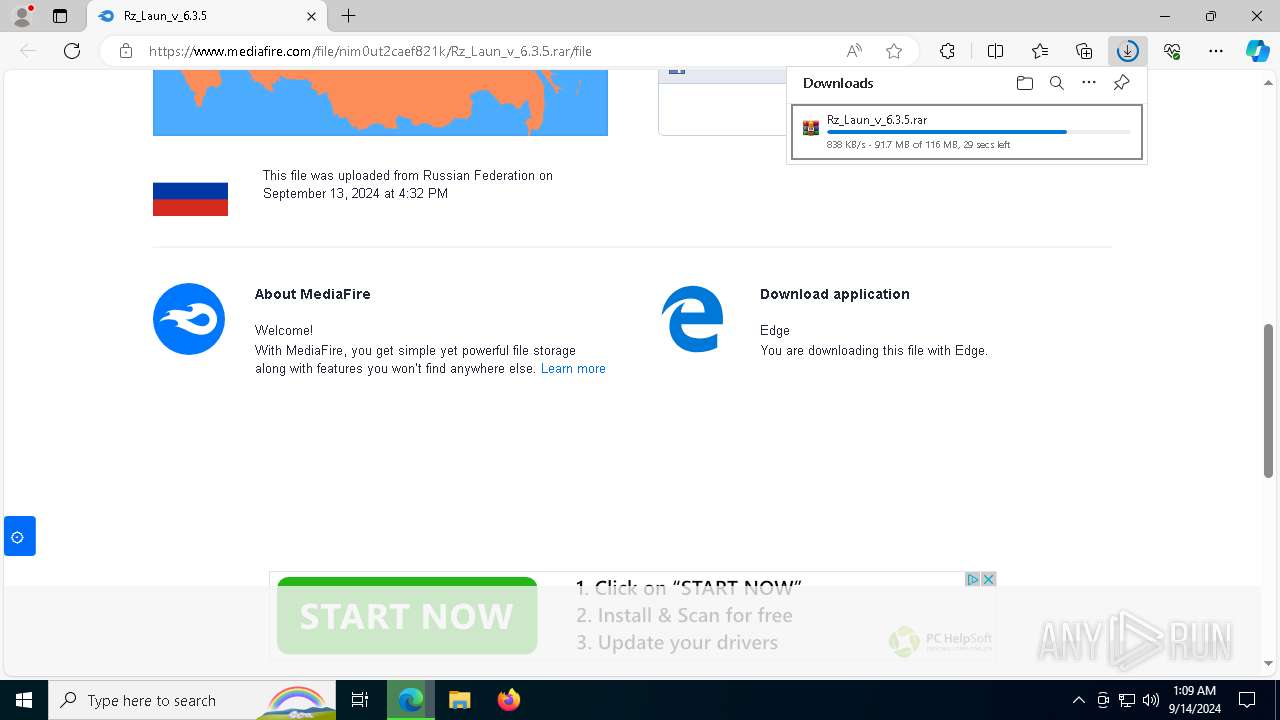This screenshot has height=720, width=1280.
Task: Open the AdChoices info icon
Action: click(972, 580)
